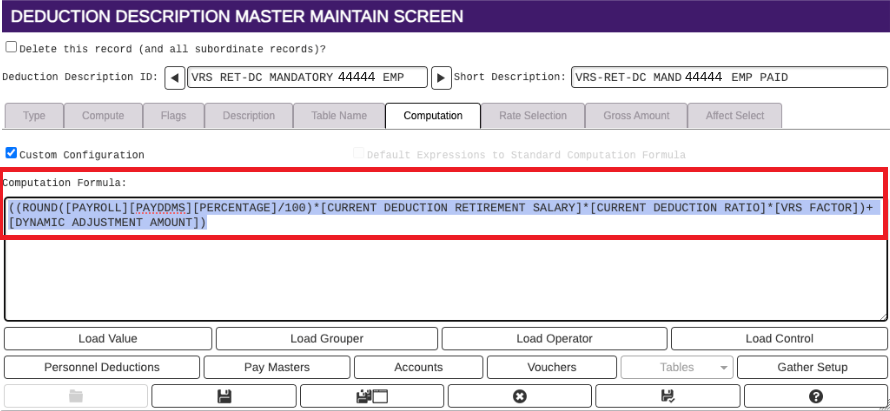Viewport: 890px width, 411px height.
Task: Click the 'Short Description:' label
Action: pyautogui.click(x=510, y=77)
